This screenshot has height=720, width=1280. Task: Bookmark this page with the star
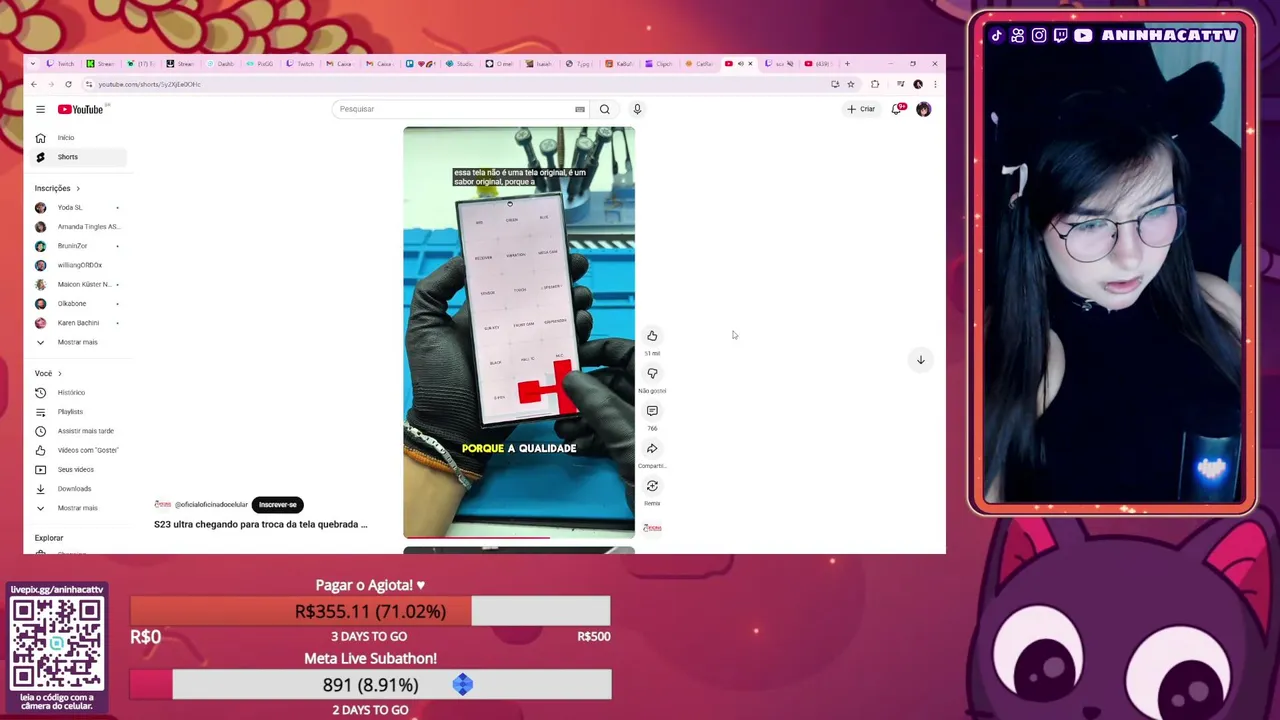click(x=851, y=84)
